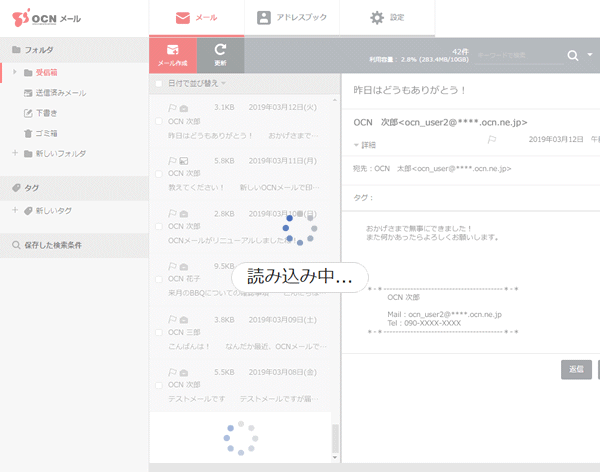Click the フォルダ folder header icon
The width and height of the screenshot is (600, 472).
point(16,49)
